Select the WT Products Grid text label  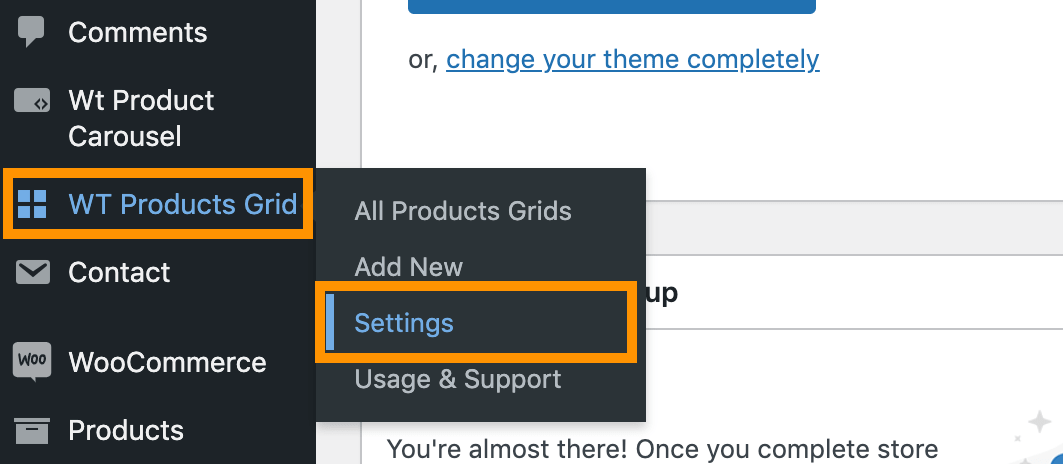tap(183, 204)
